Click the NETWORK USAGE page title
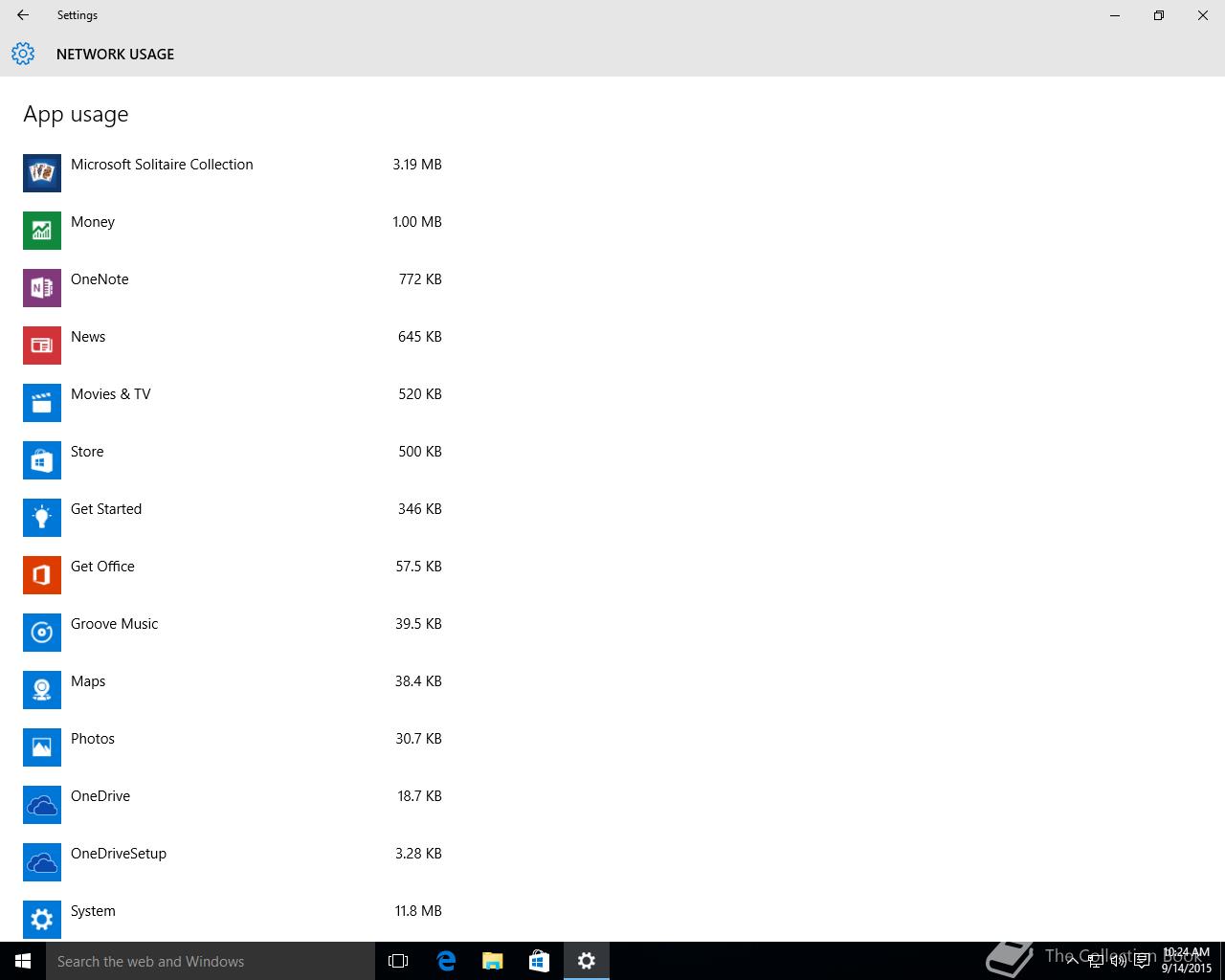 (x=115, y=55)
